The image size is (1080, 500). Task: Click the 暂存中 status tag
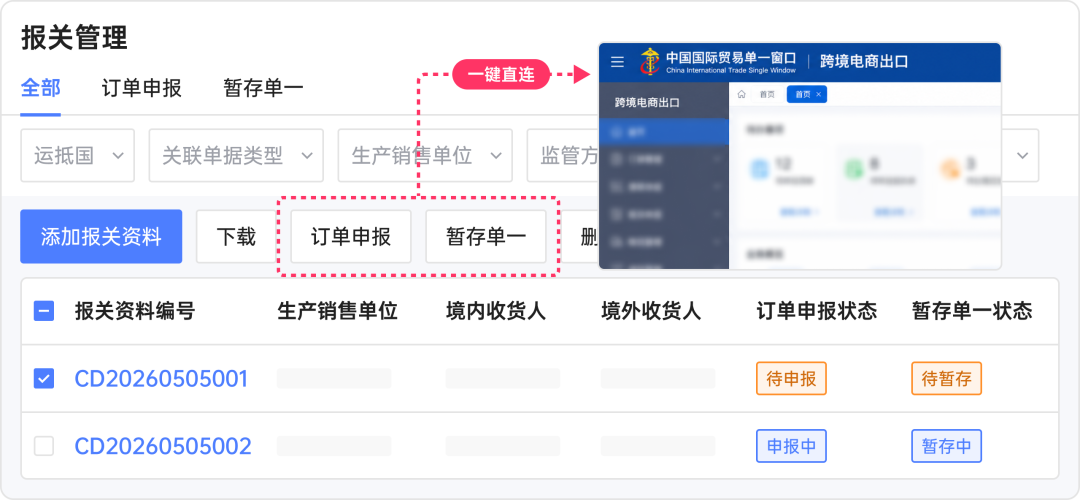pos(946,446)
